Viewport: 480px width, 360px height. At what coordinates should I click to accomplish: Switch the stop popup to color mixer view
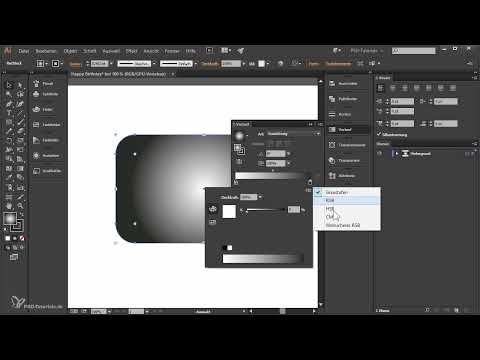point(213,209)
